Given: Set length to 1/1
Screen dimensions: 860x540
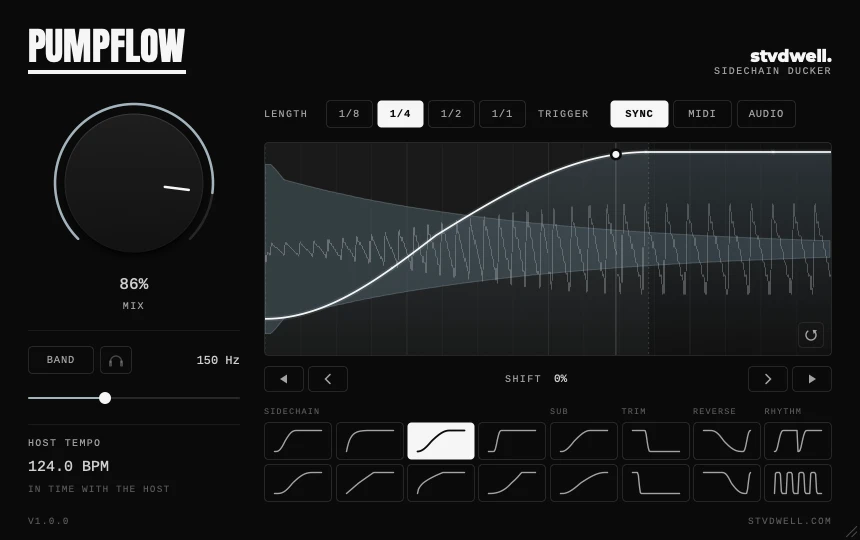Looking at the screenshot, I should tap(502, 114).
